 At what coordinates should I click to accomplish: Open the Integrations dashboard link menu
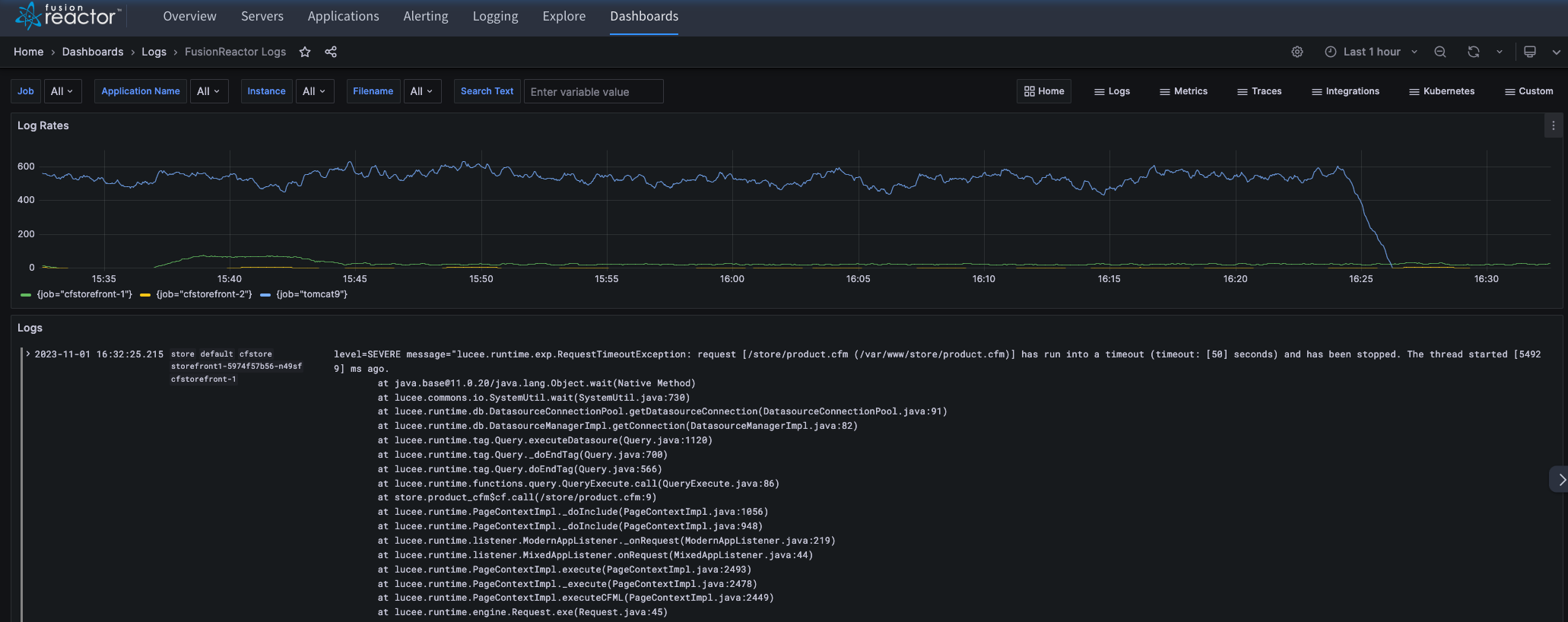pyautogui.click(x=1345, y=91)
